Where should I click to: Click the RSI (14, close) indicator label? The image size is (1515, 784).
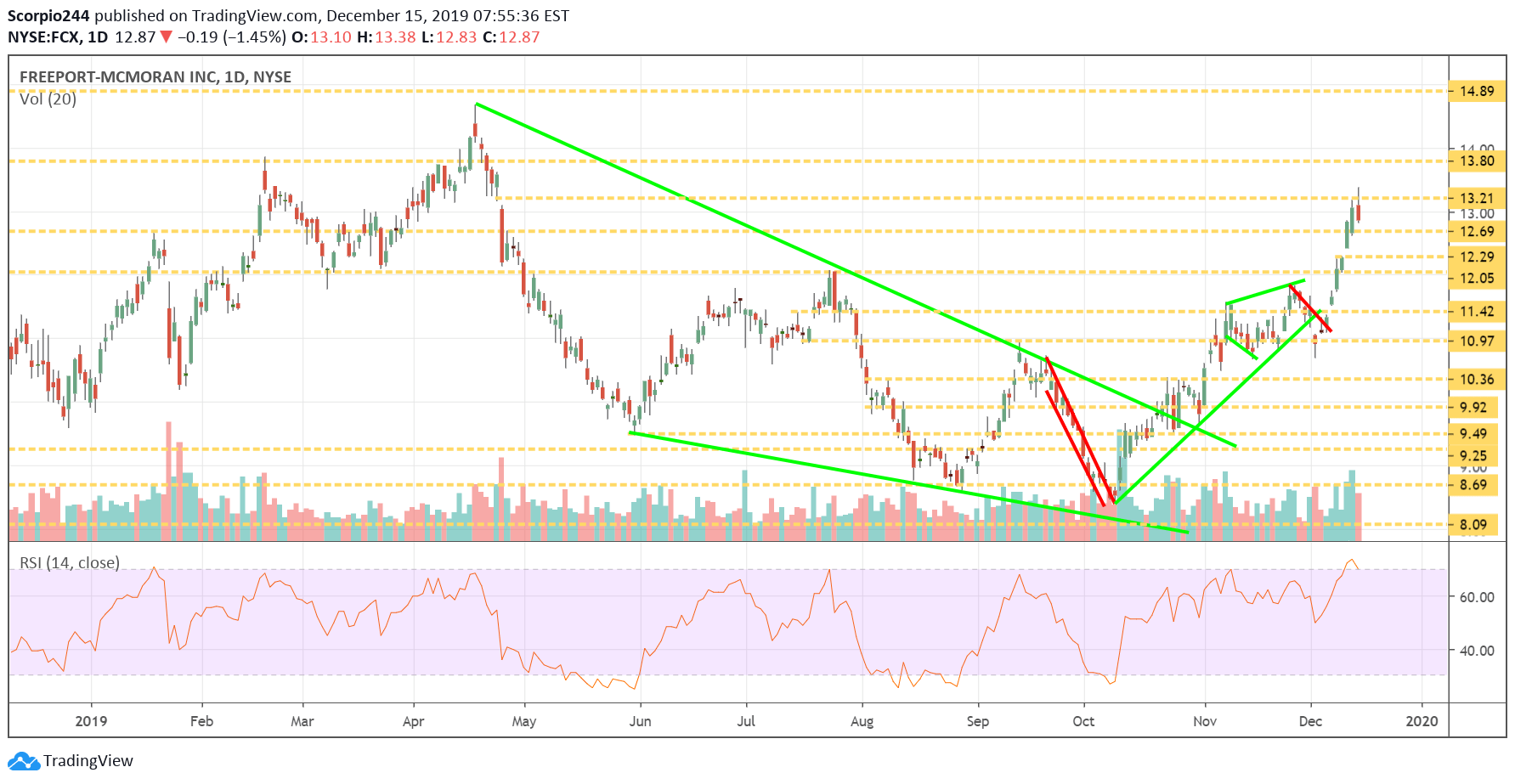click(70, 562)
